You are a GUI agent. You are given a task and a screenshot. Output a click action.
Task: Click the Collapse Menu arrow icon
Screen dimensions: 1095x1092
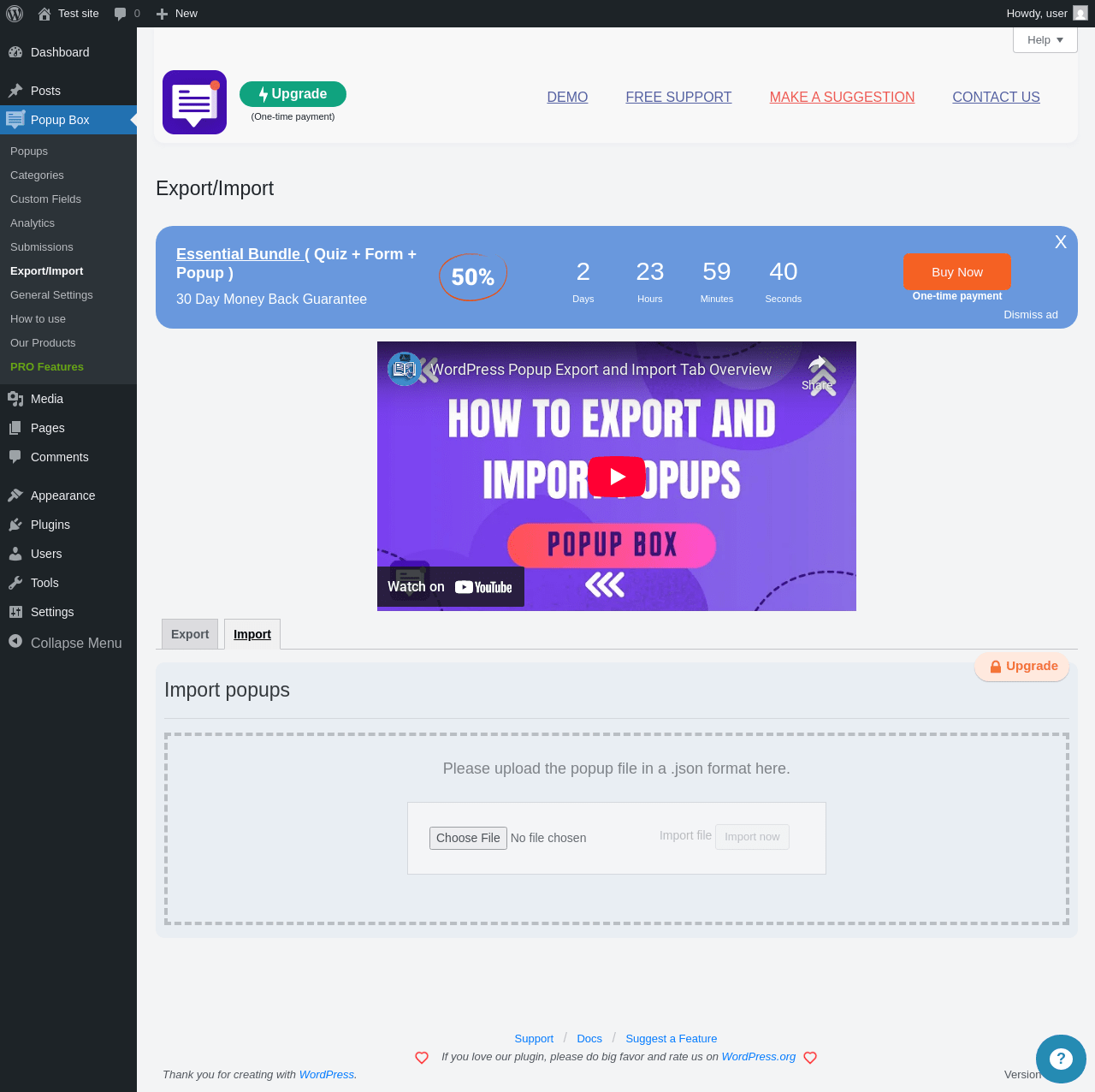tap(15, 641)
